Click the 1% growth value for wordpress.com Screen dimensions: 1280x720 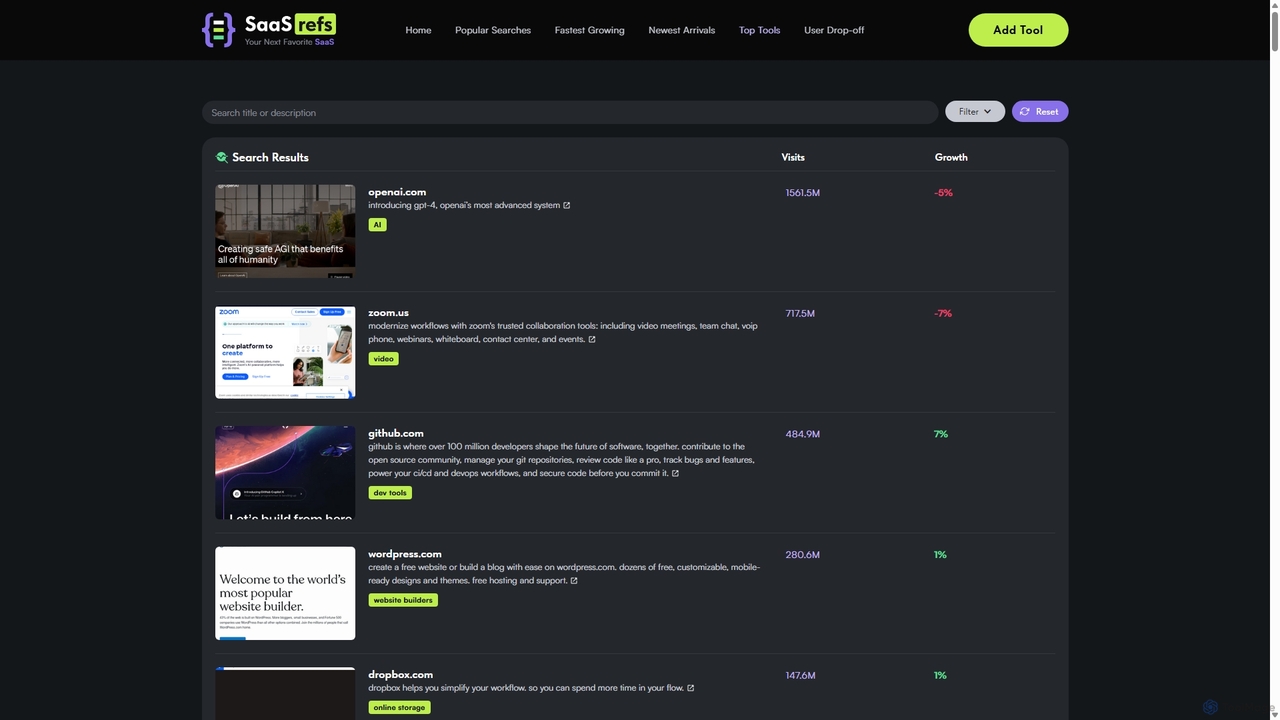[x=940, y=555]
